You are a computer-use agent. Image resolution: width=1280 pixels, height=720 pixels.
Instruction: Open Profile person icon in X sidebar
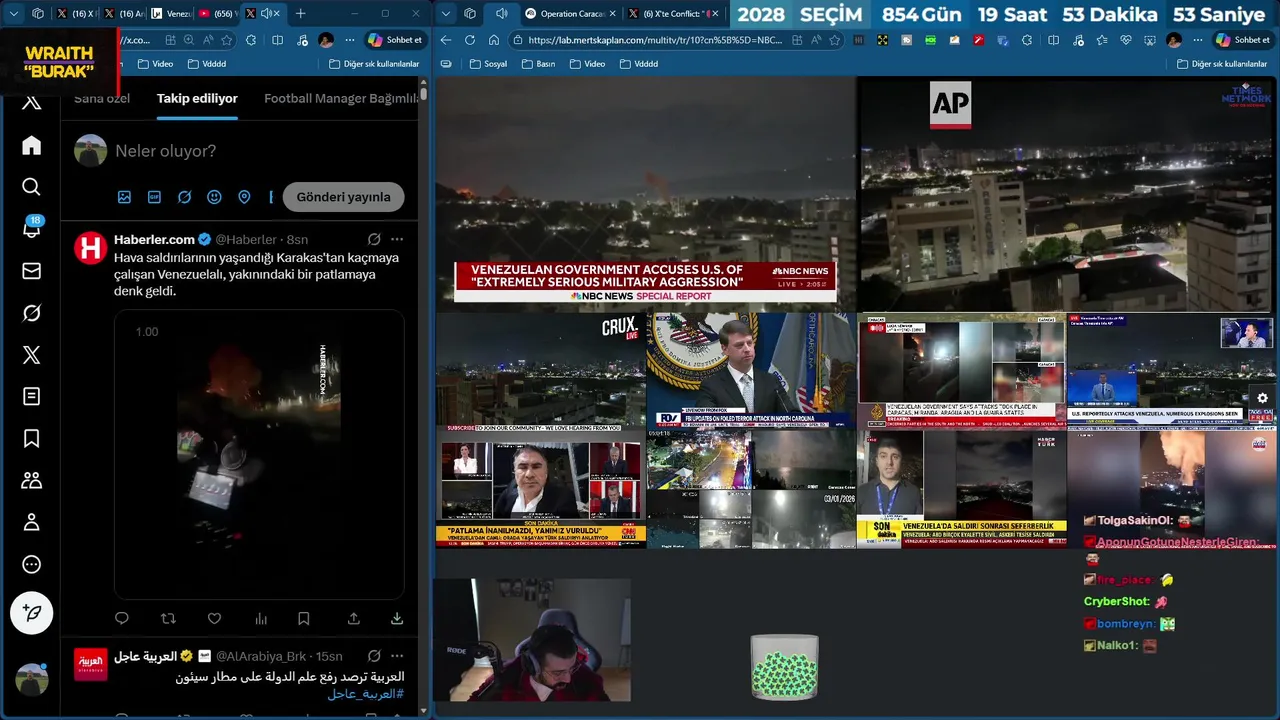coord(31,522)
